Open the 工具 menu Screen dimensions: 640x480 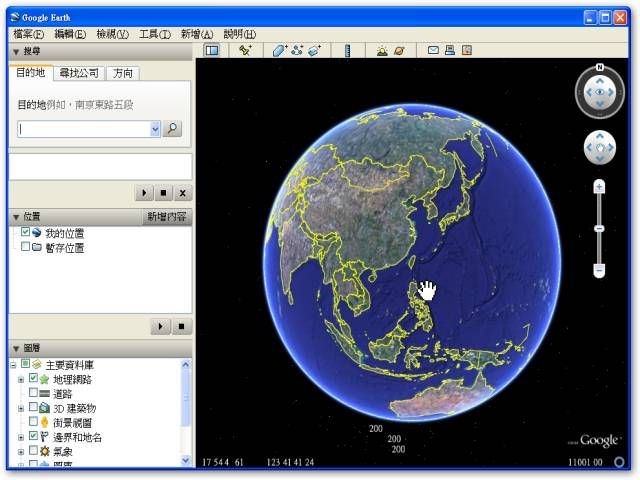(154, 34)
